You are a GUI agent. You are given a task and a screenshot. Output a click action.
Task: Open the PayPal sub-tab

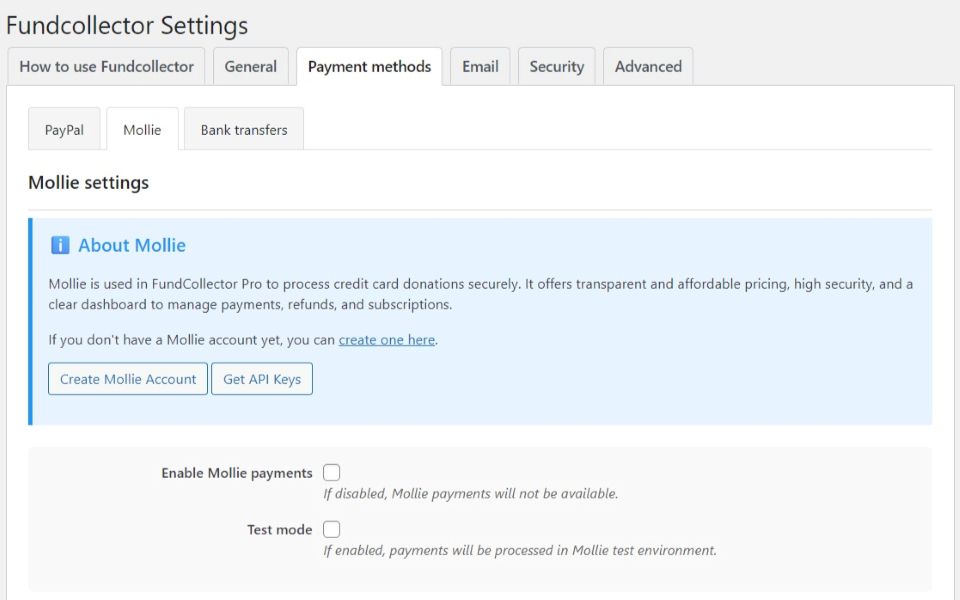click(64, 130)
